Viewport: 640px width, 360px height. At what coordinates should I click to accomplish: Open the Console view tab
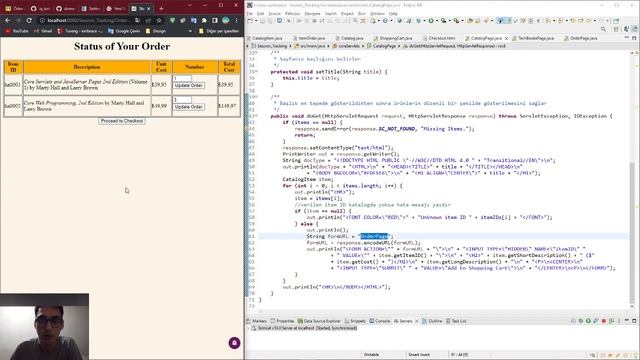click(x=380, y=321)
